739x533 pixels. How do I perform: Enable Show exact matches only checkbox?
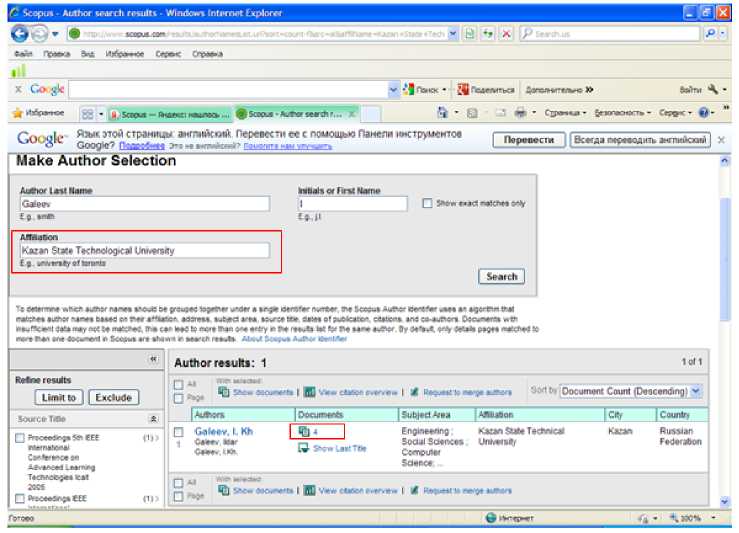click(427, 203)
